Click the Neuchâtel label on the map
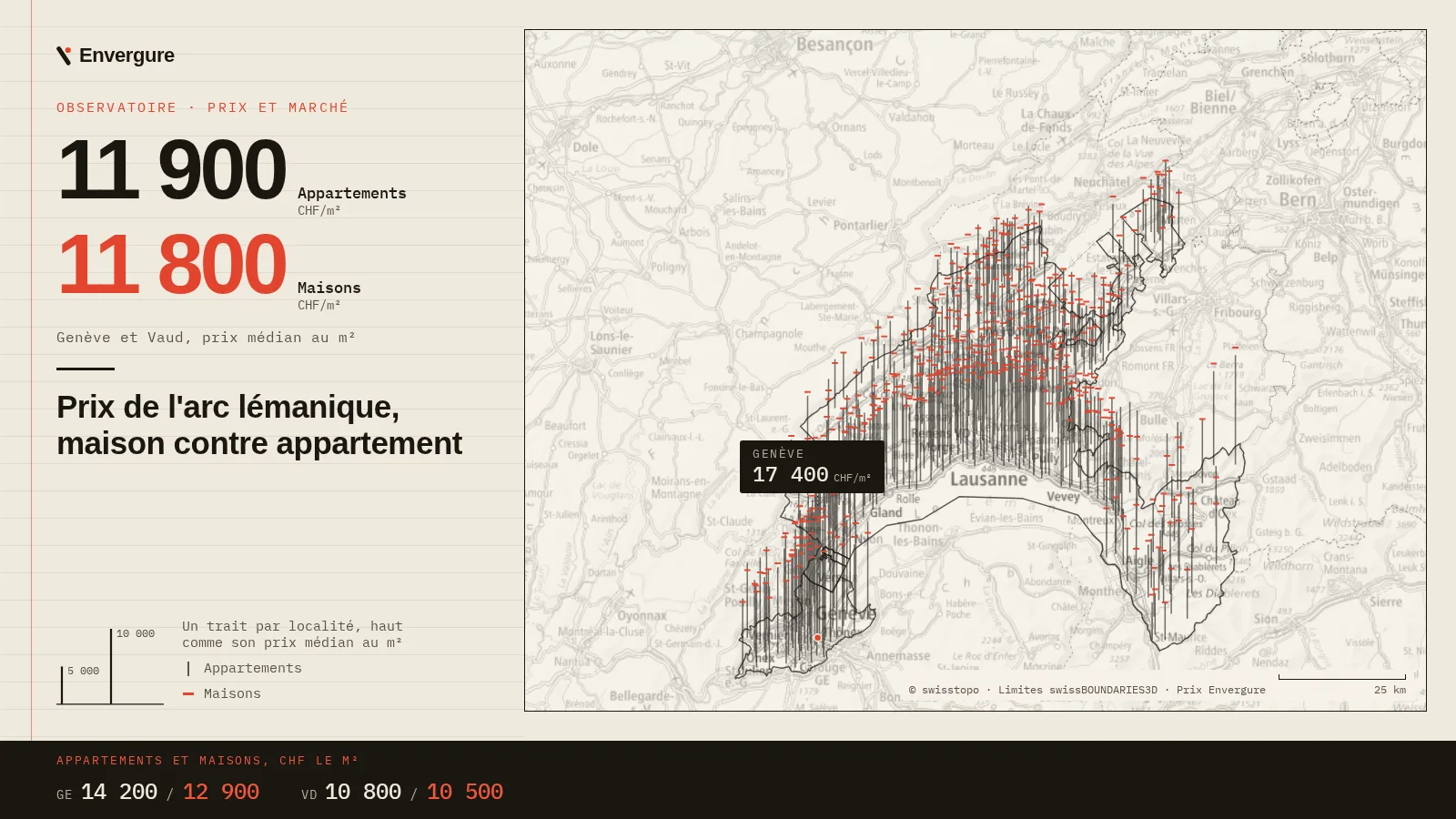The height and width of the screenshot is (819, 1456). (1101, 182)
